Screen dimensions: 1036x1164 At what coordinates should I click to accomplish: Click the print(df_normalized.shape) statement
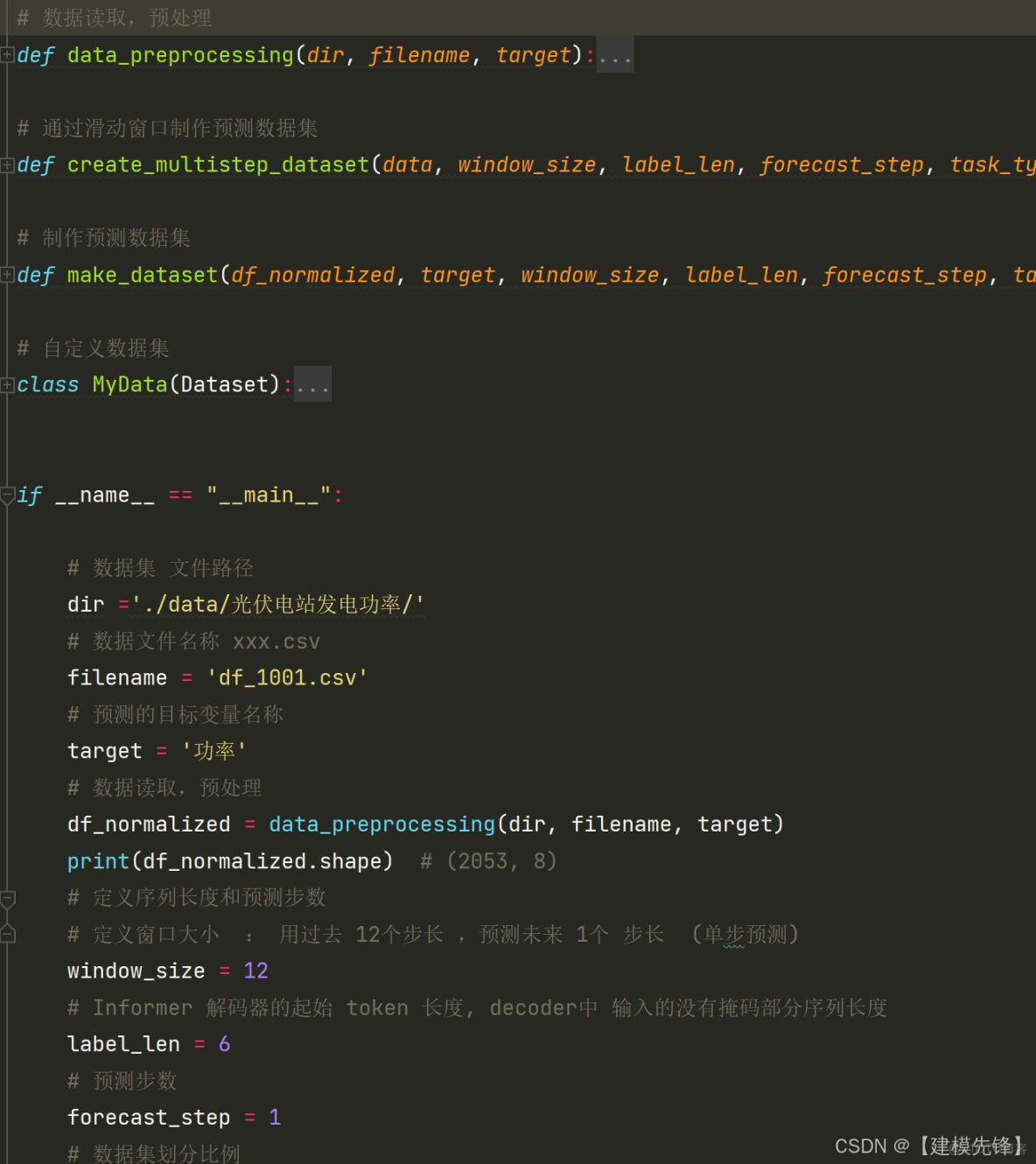tap(229, 860)
